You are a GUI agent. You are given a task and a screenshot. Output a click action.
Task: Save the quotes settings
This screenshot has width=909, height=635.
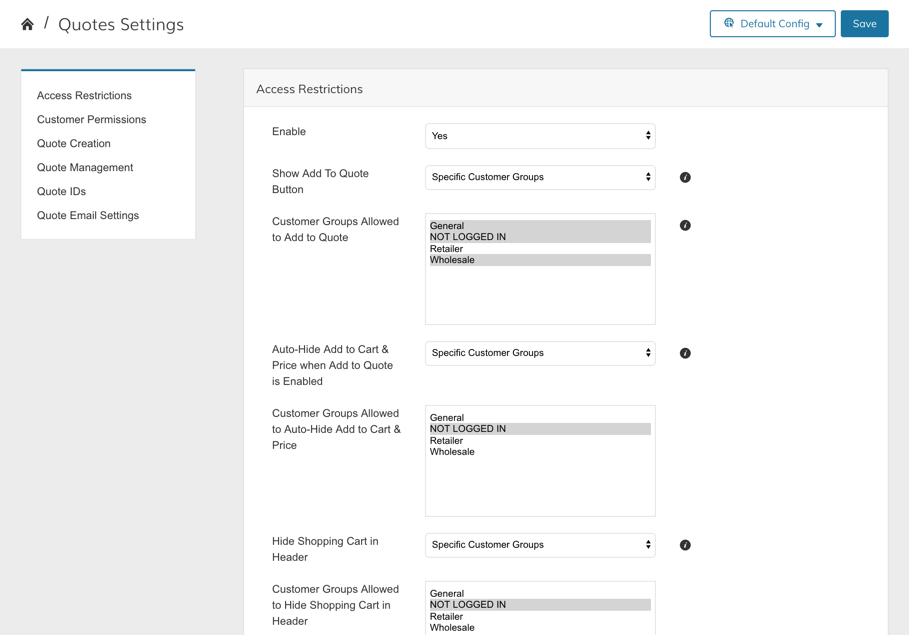pos(864,24)
